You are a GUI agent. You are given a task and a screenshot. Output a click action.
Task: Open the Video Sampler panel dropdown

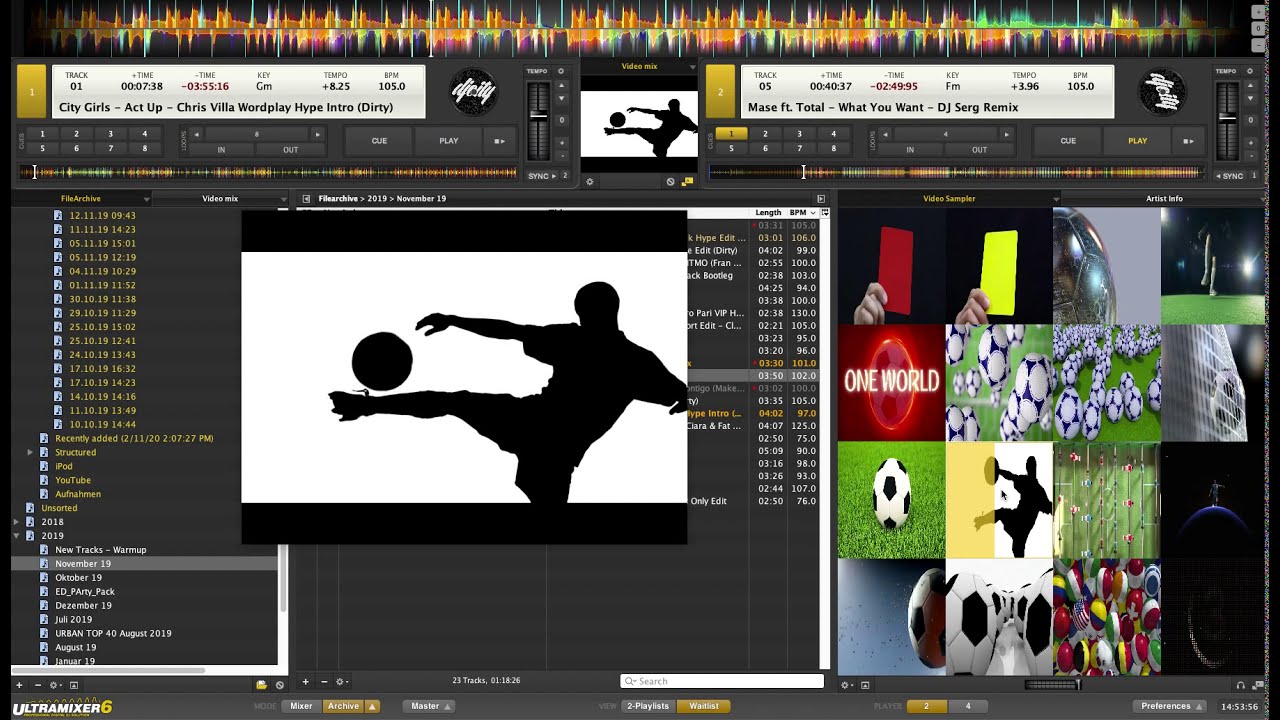1057,199
